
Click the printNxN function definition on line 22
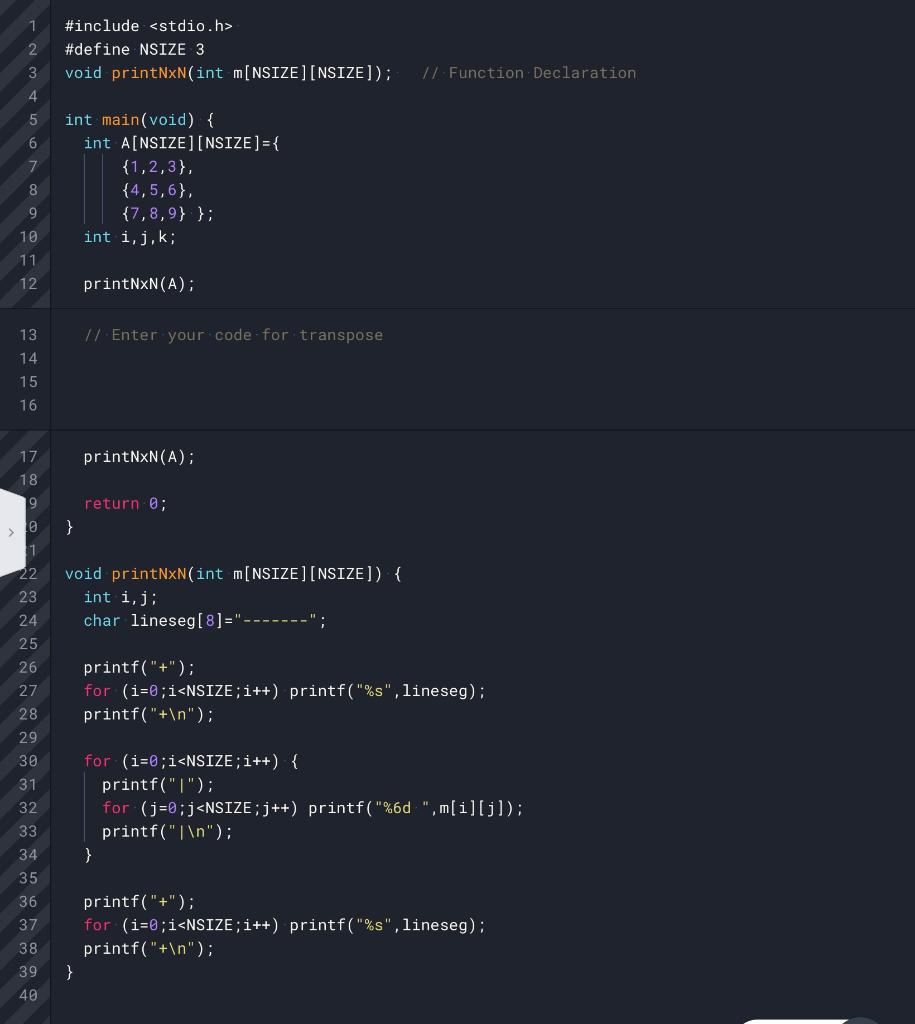(x=233, y=574)
